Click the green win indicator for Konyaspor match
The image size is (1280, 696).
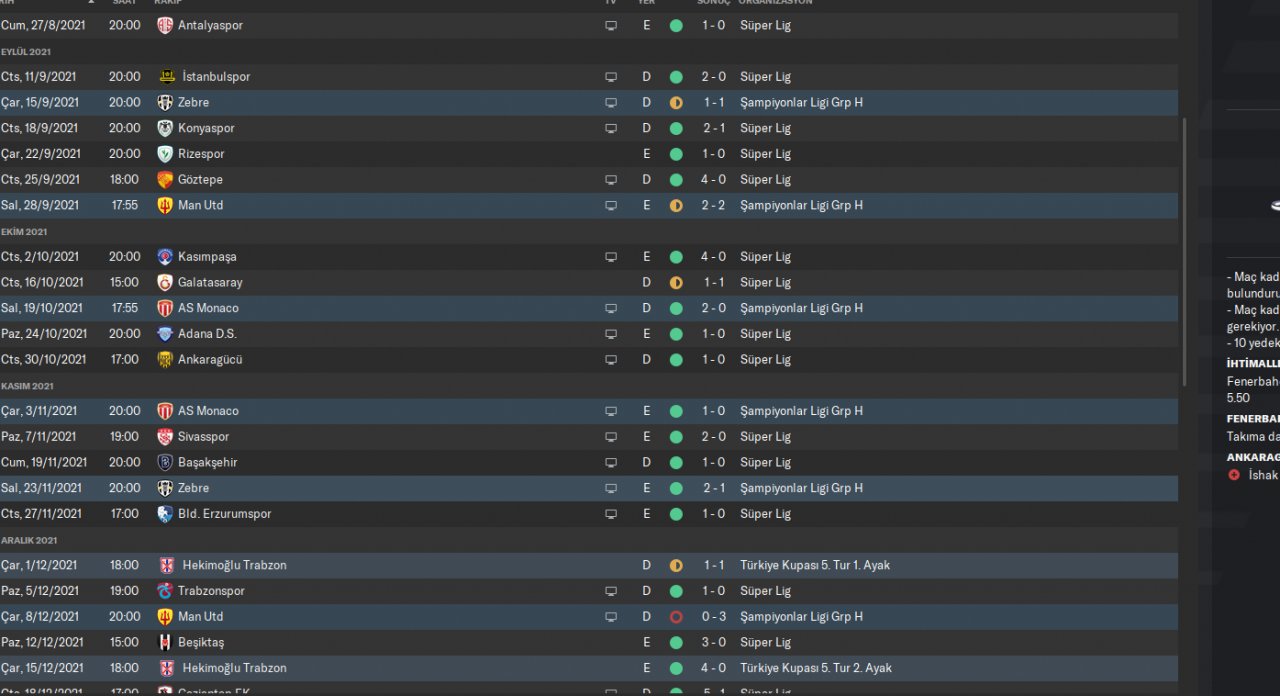click(676, 128)
